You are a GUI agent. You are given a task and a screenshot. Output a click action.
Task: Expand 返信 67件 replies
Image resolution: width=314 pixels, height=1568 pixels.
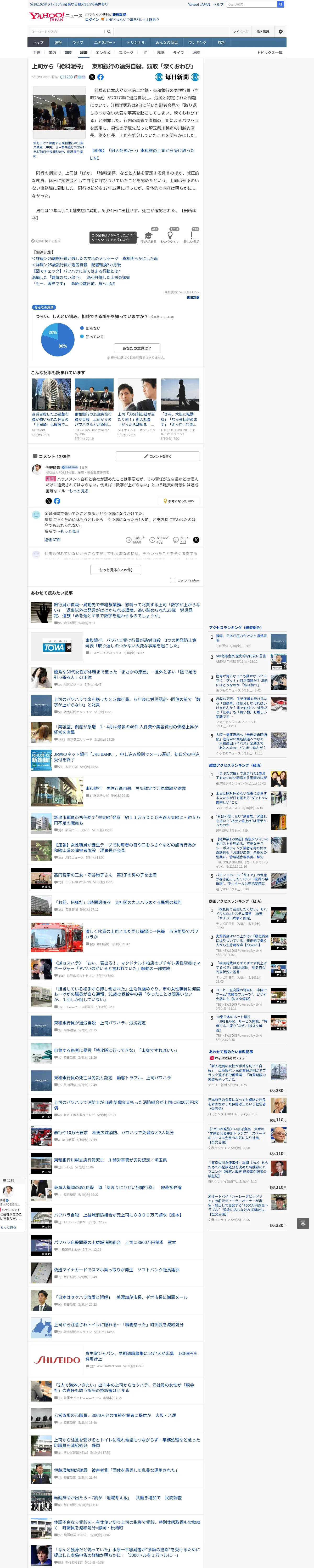tap(52, 540)
